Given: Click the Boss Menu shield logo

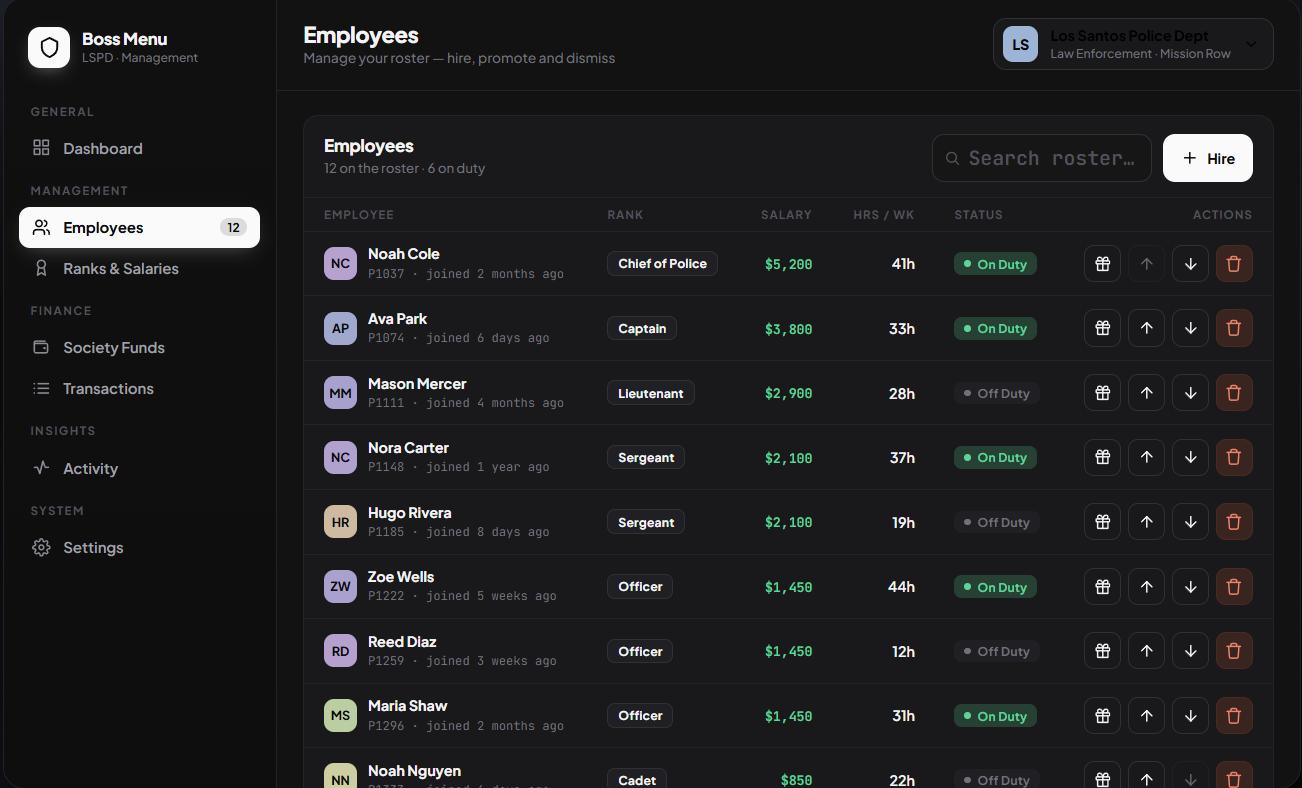Looking at the screenshot, I should 49,47.
